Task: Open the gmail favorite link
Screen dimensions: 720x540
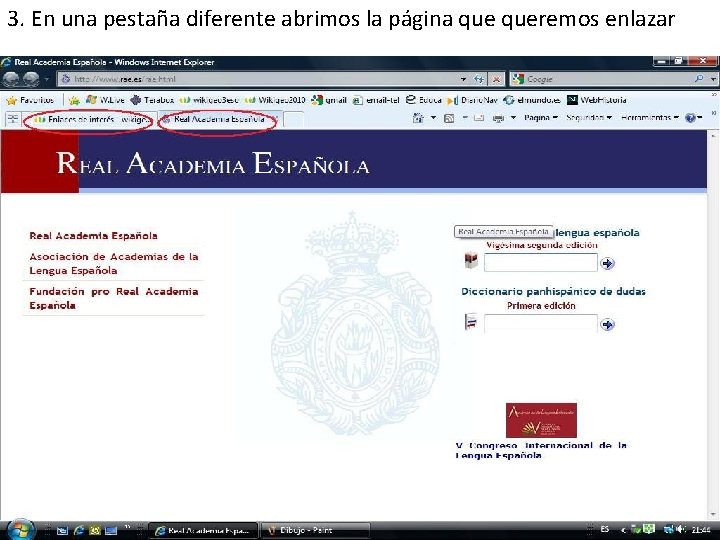Action: (x=328, y=100)
